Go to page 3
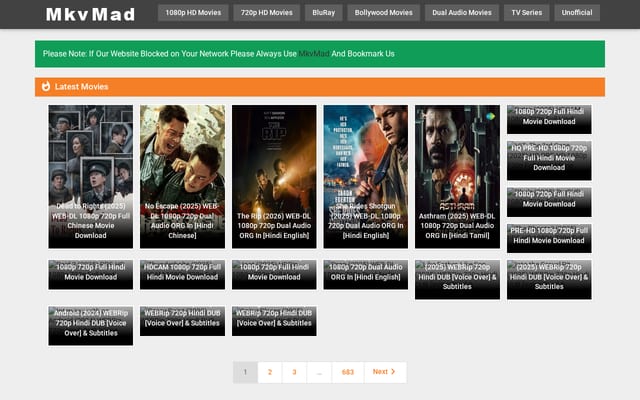Screen dimensions: 640x400 [294, 372]
